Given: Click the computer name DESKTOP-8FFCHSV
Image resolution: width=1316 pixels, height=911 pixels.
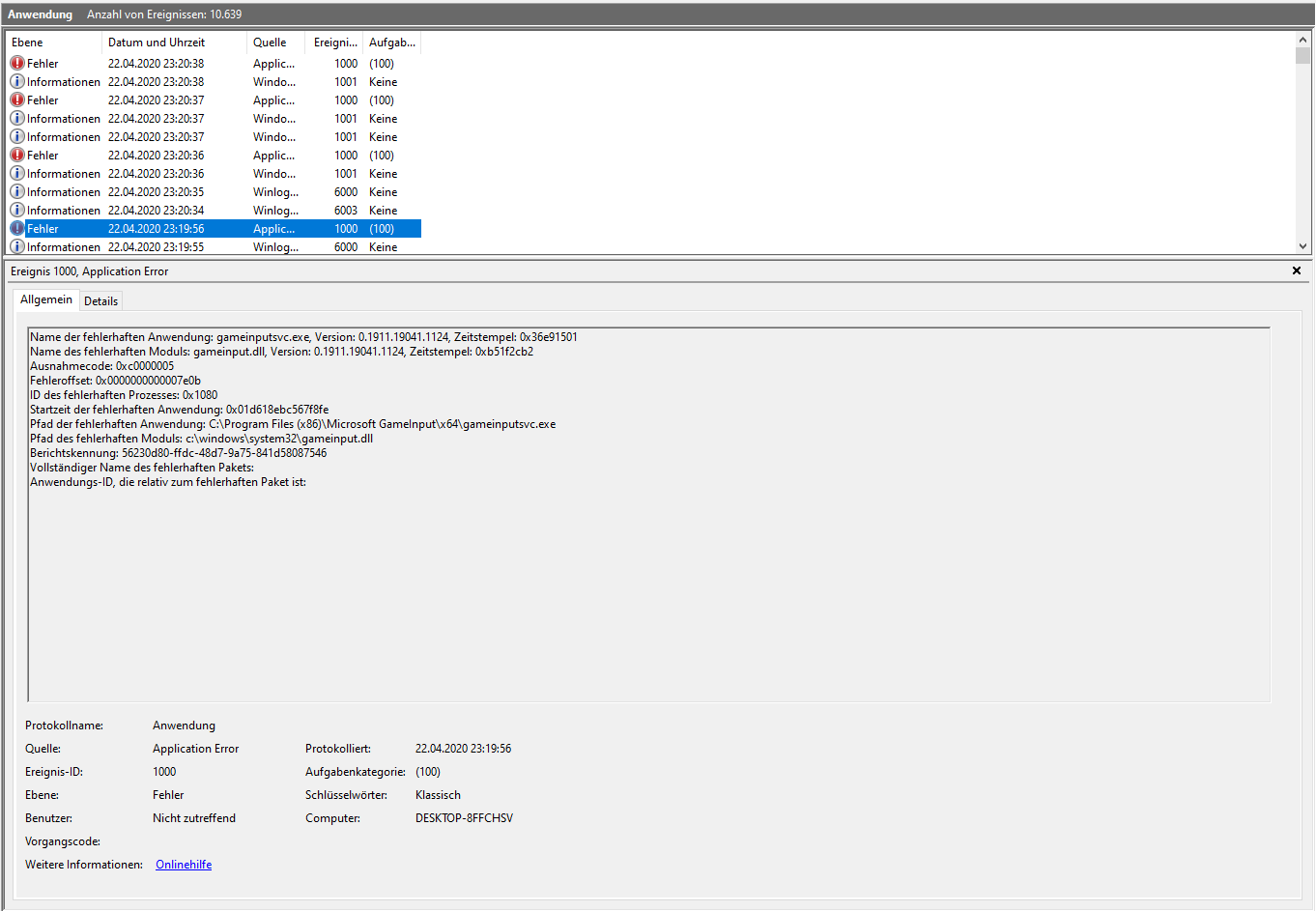Looking at the screenshot, I should pyautogui.click(x=464, y=818).
